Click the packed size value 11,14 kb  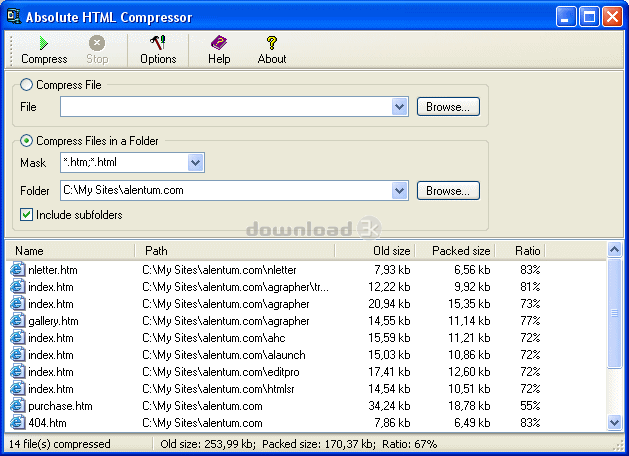click(469, 321)
